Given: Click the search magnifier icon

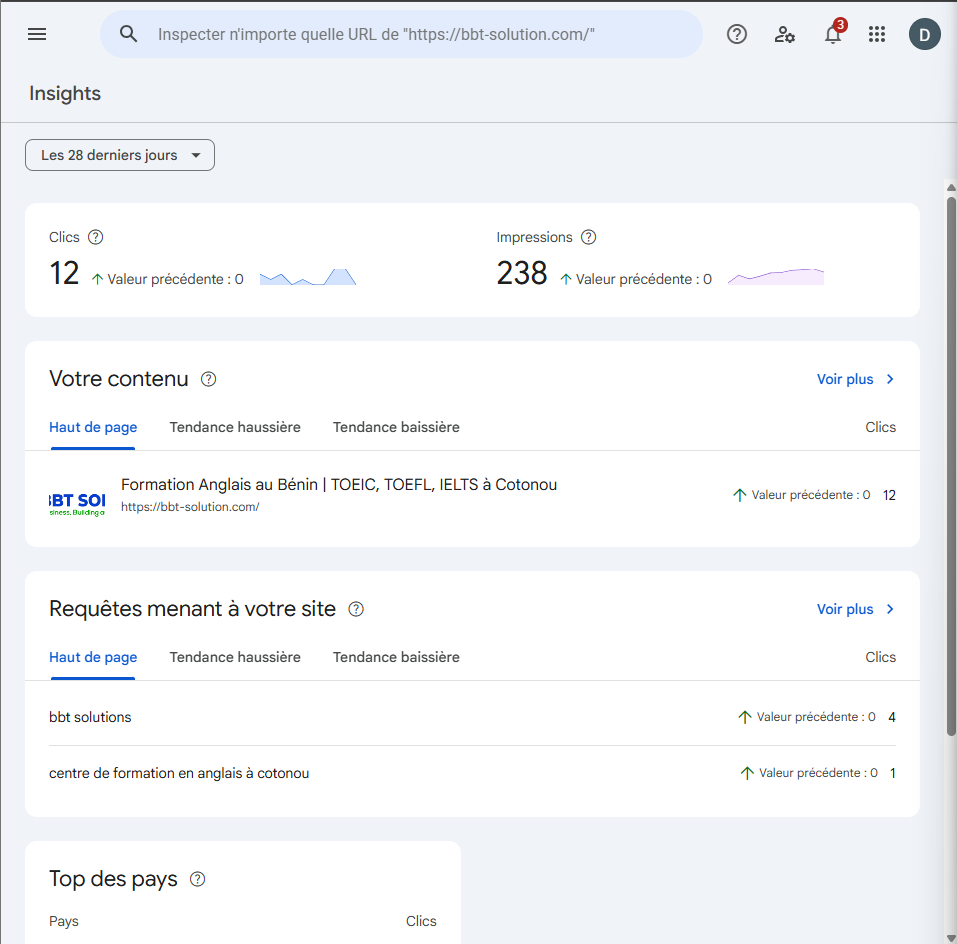Looking at the screenshot, I should (x=128, y=34).
